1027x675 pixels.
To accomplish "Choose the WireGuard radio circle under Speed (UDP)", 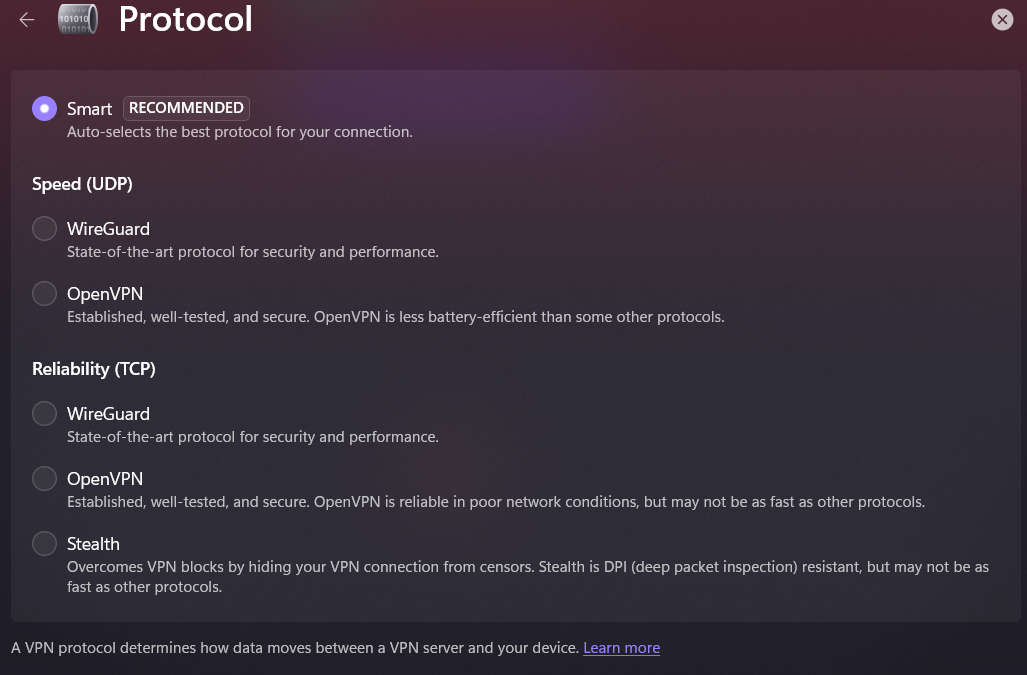I will [x=45, y=229].
